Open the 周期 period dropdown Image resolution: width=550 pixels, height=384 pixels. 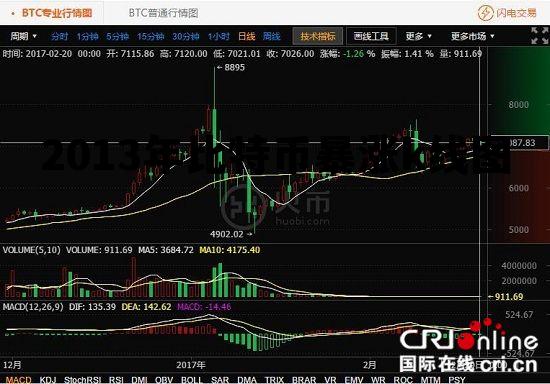point(23,36)
